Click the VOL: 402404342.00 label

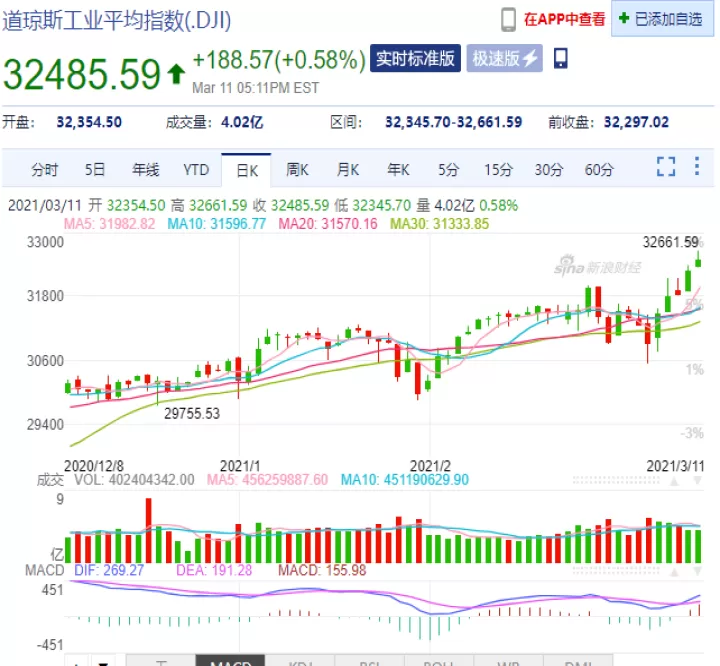point(134,480)
